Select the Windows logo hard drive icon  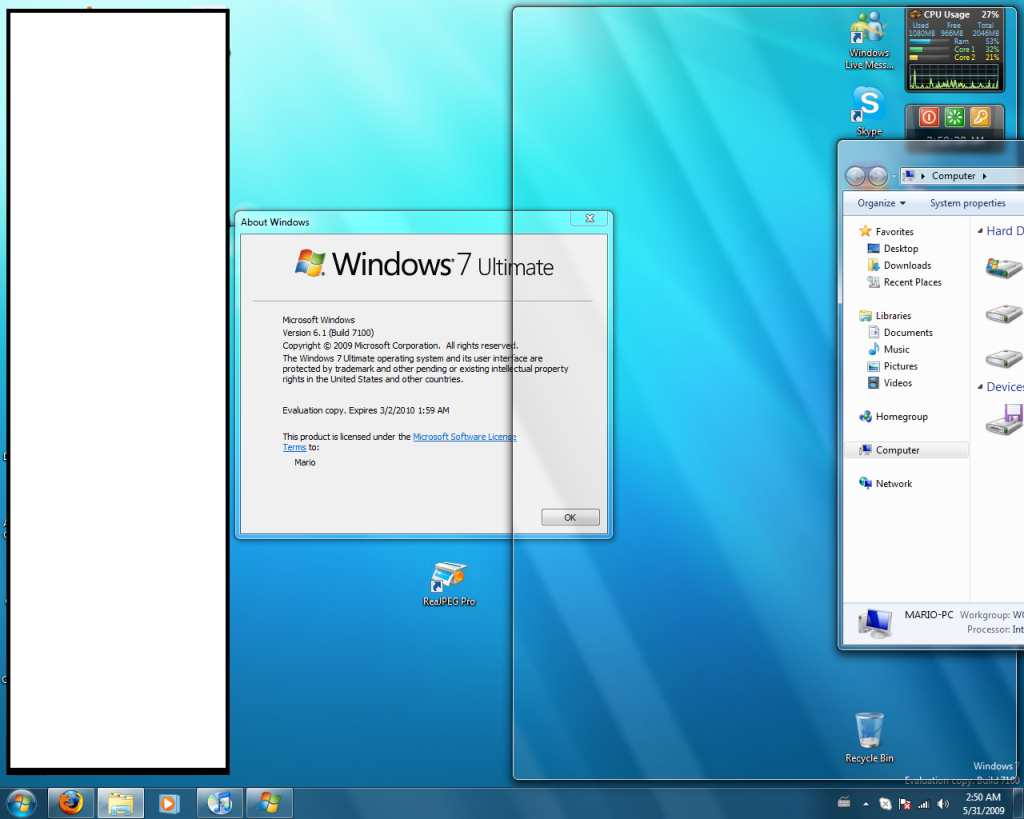1003,268
